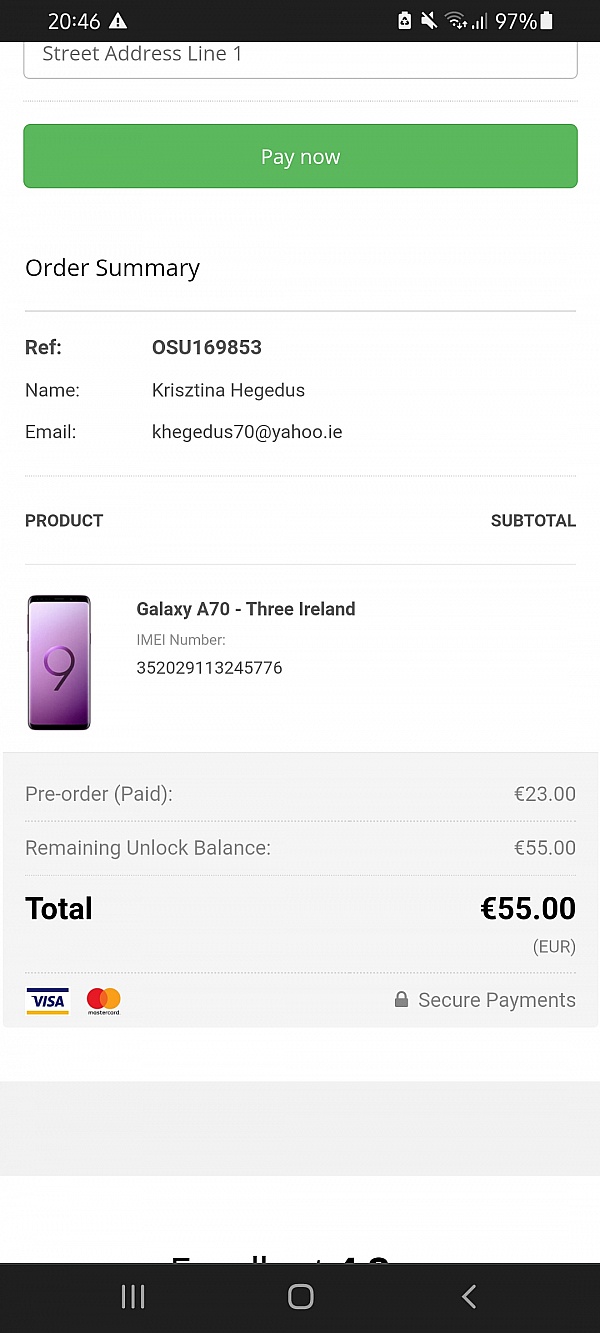Tap the warning triangle in status bar

pyautogui.click(x=118, y=21)
